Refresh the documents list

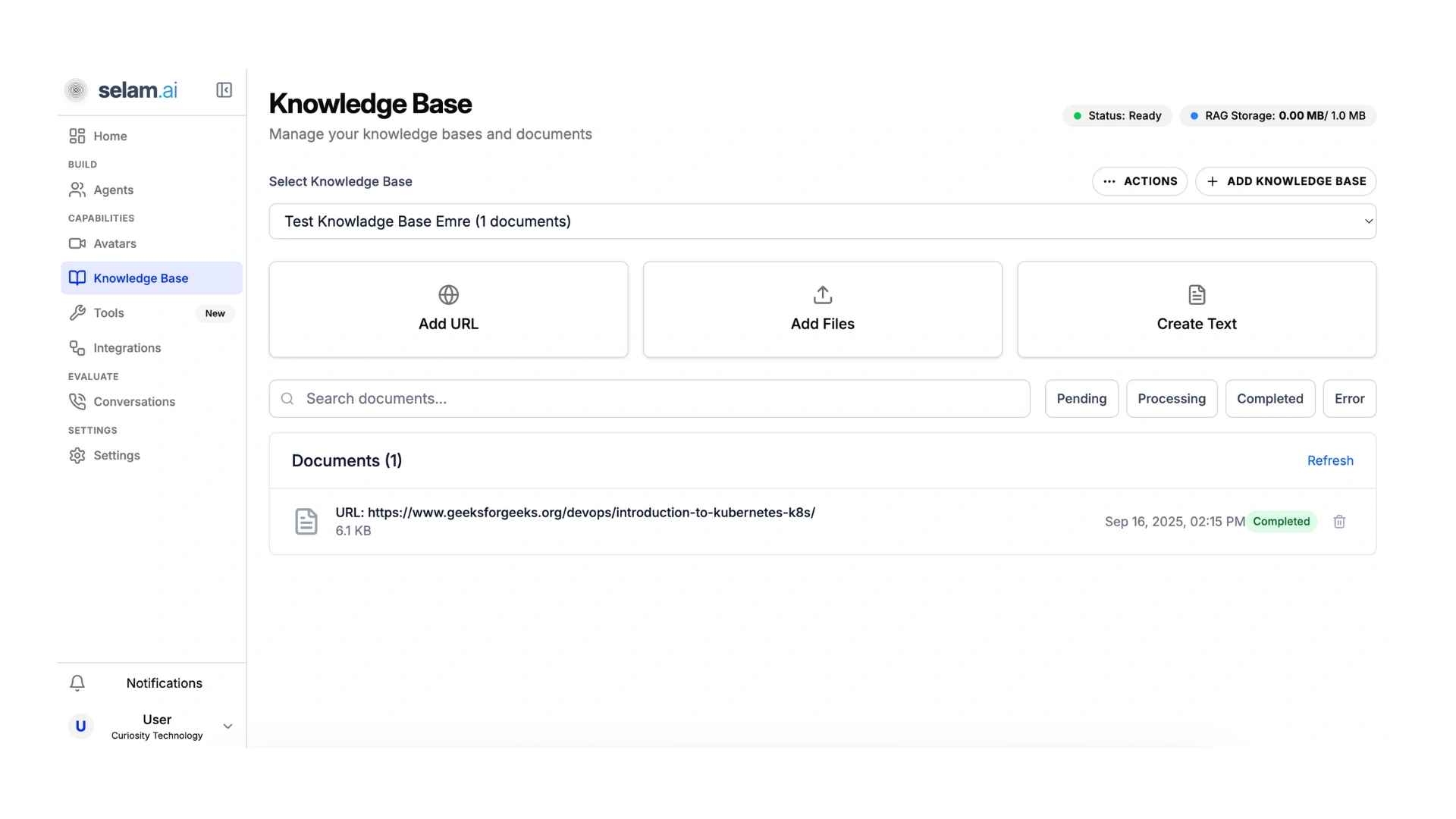pyautogui.click(x=1331, y=460)
